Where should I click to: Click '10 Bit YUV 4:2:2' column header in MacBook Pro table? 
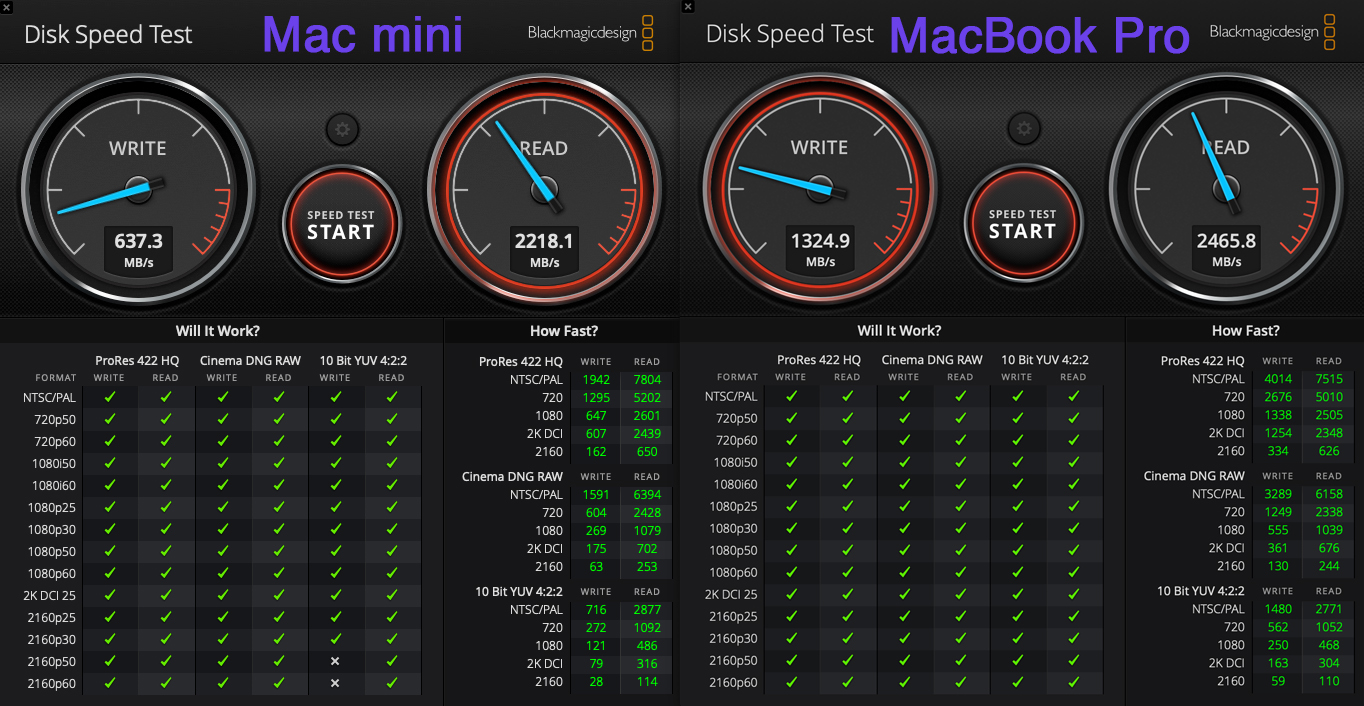click(1045, 360)
